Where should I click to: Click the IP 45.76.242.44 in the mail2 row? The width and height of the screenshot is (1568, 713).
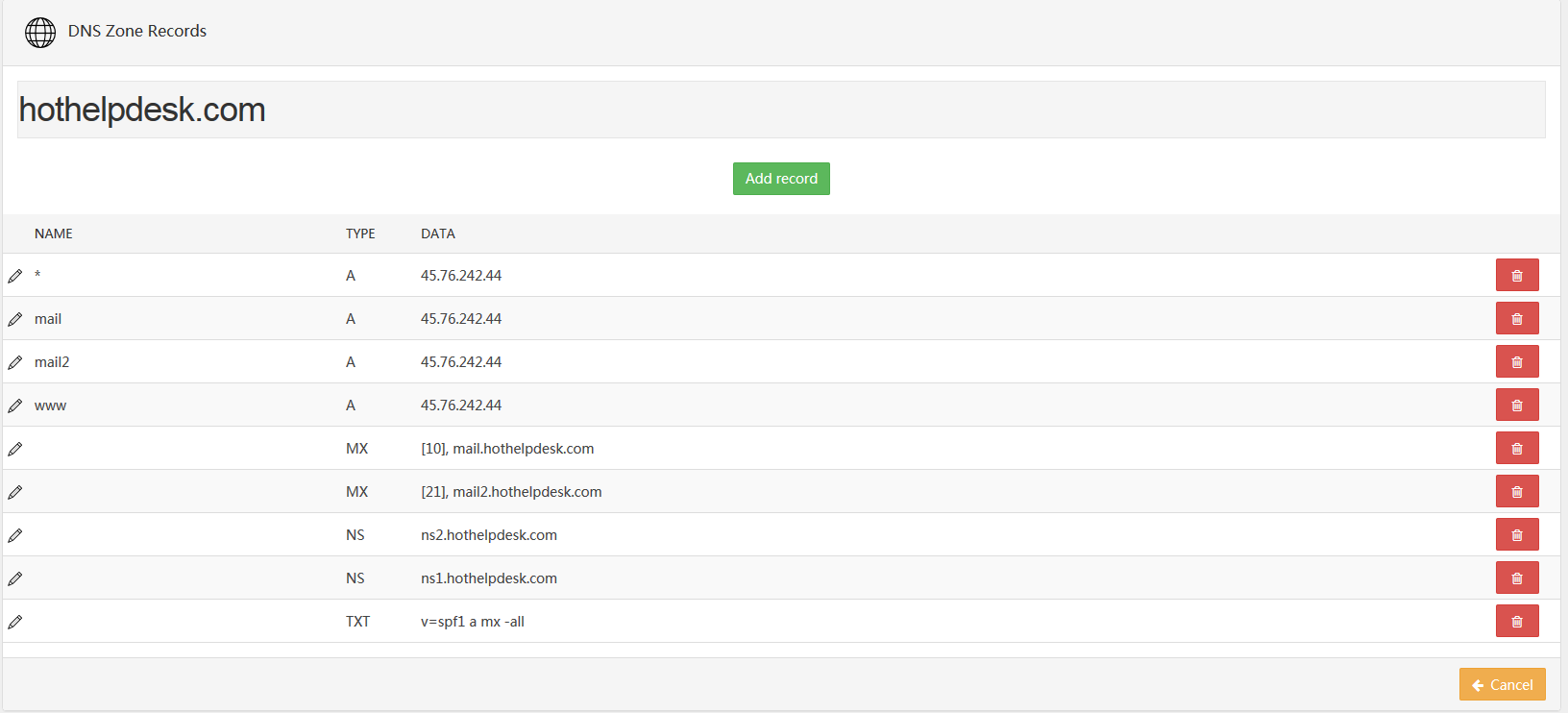click(x=461, y=362)
